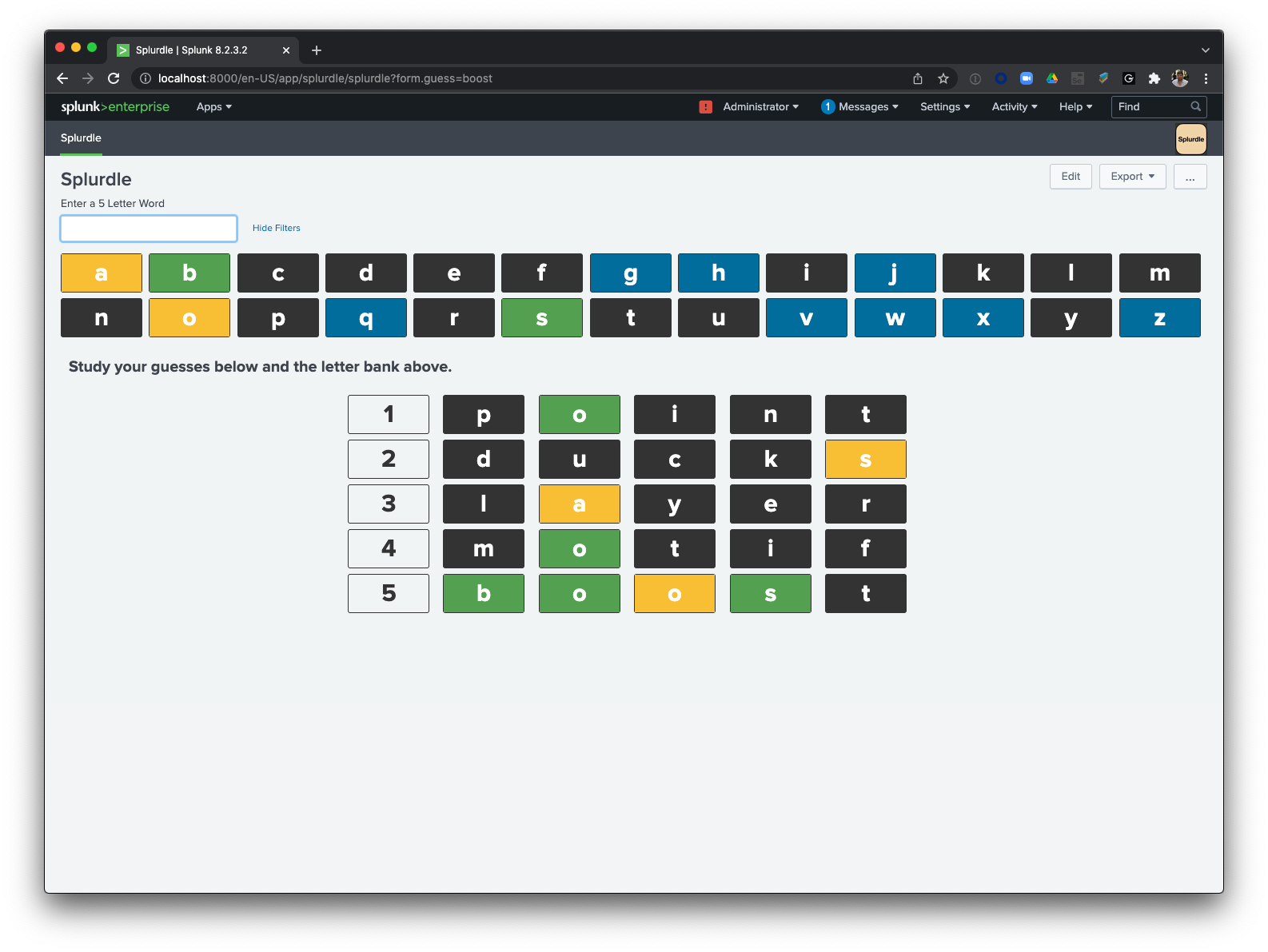Click the blue letter x tile
Viewport: 1268px width, 952px height.
(983, 318)
